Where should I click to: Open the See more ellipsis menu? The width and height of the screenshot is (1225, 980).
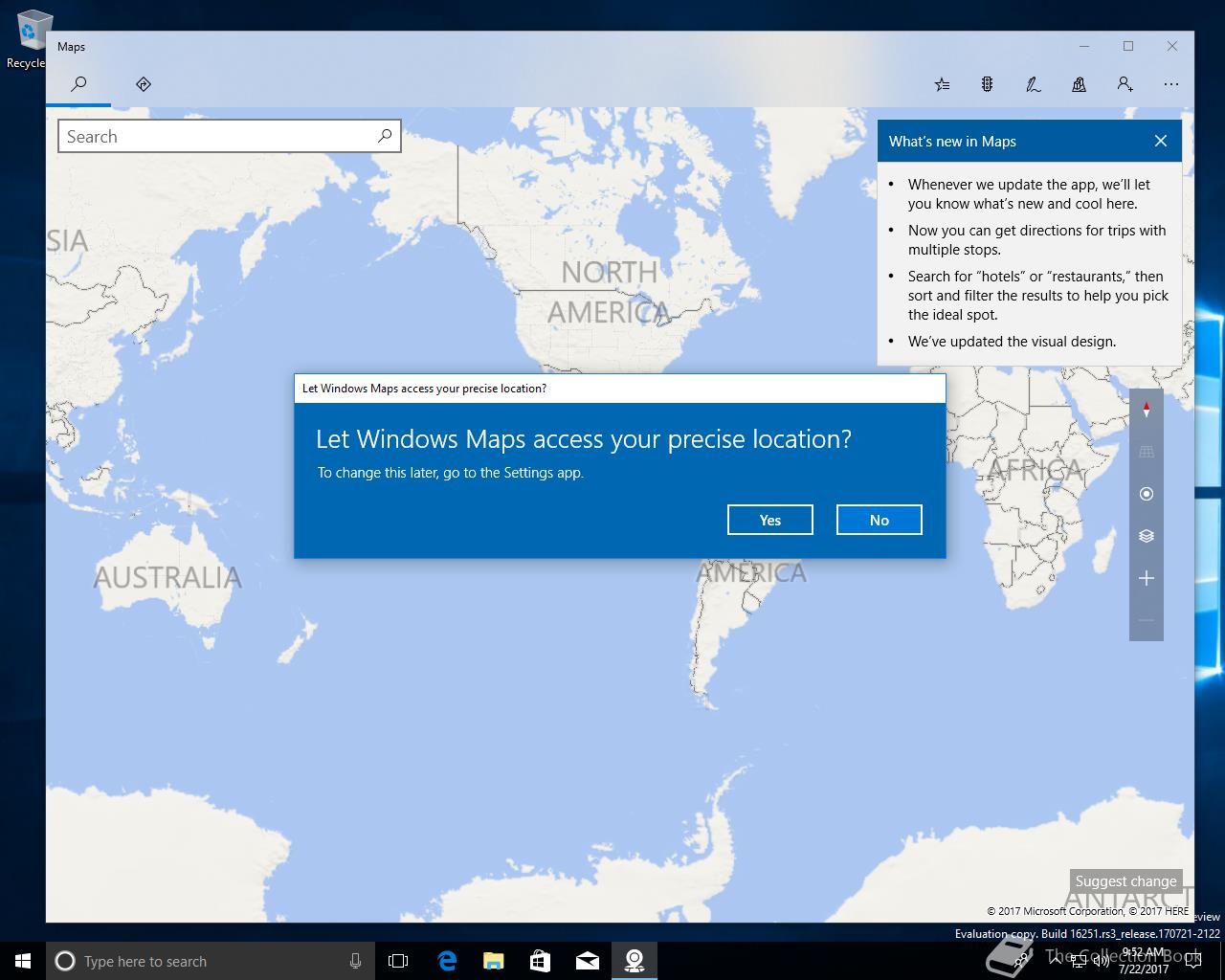coord(1170,84)
